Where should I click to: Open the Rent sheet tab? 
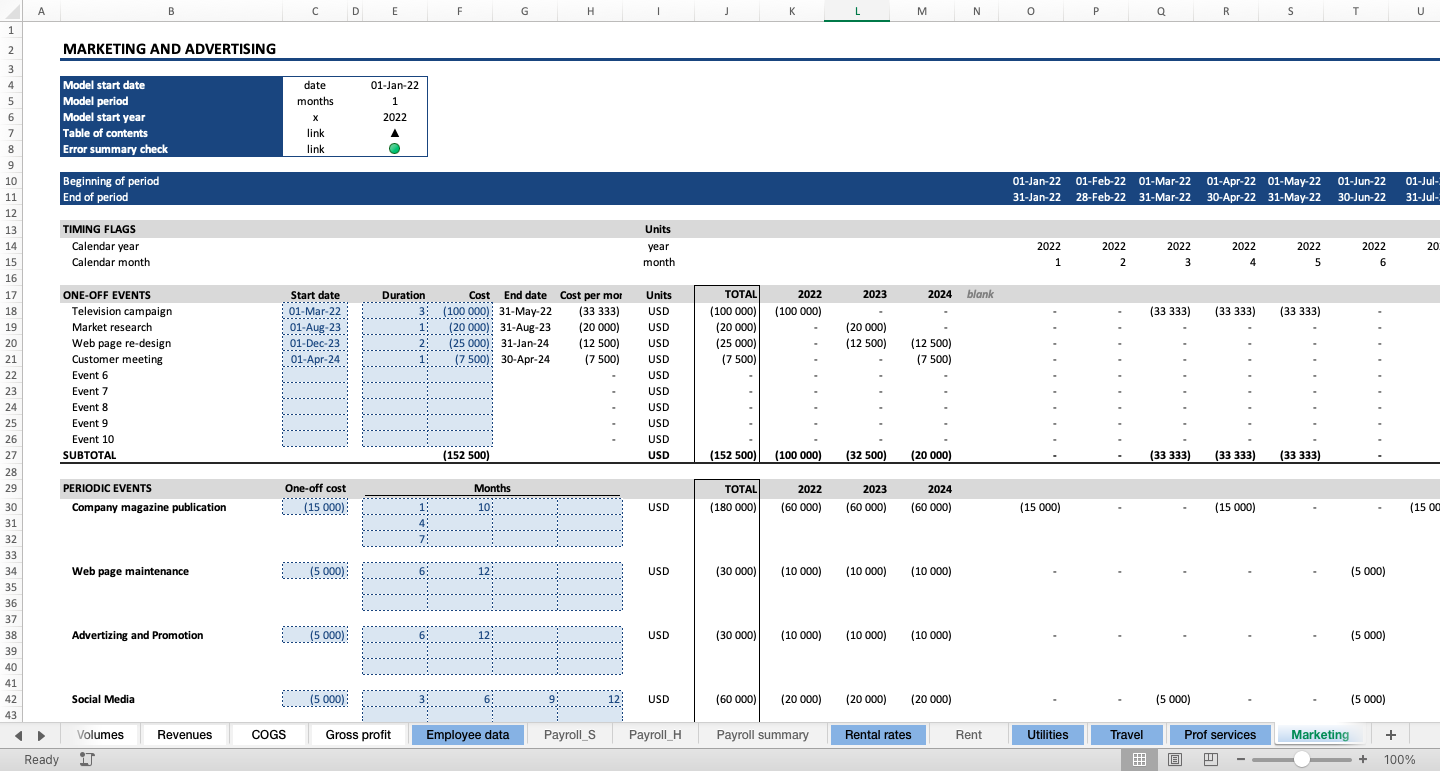click(x=968, y=735)
